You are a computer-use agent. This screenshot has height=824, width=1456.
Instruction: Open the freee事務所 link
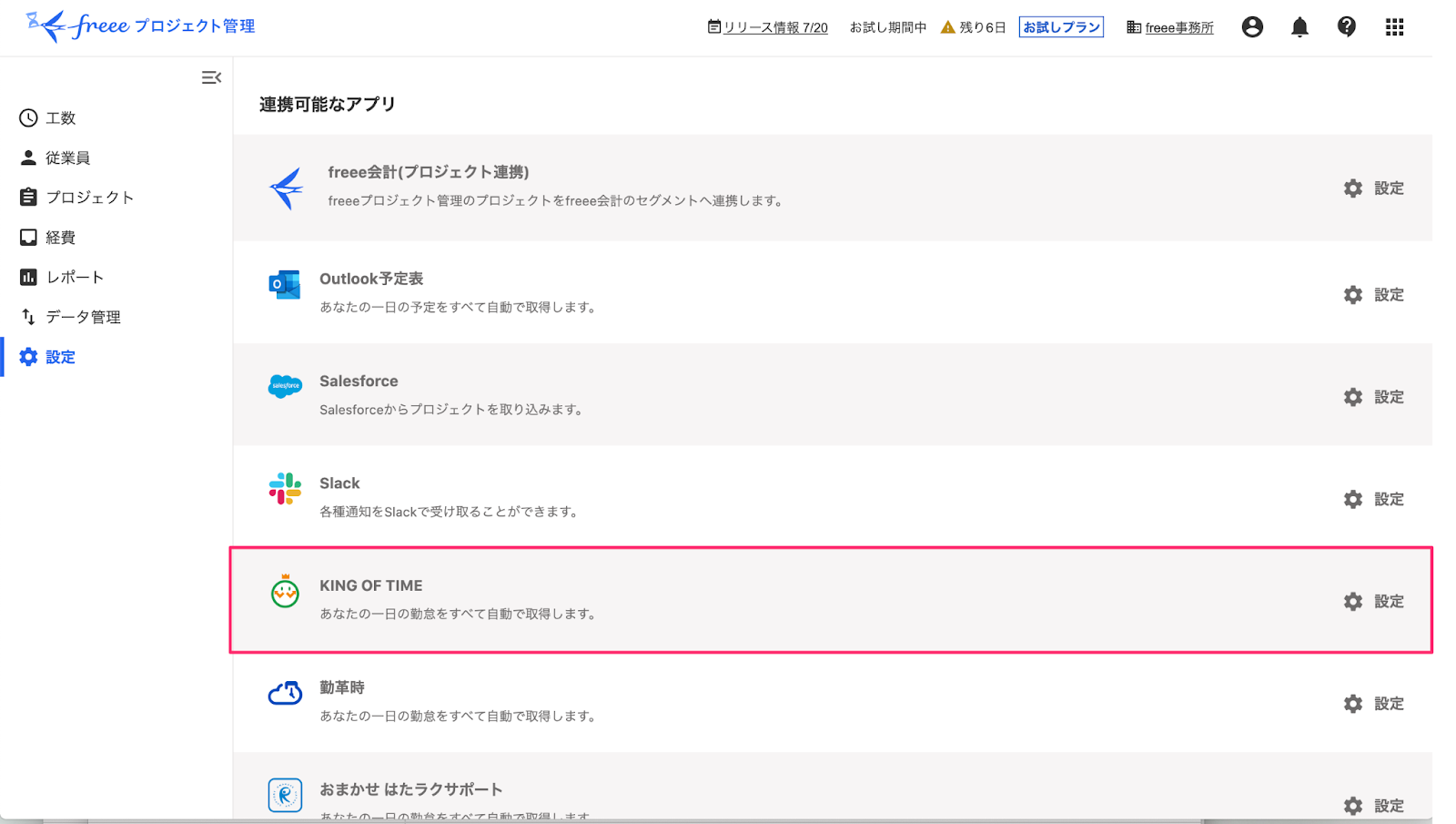click(1169, 27)
